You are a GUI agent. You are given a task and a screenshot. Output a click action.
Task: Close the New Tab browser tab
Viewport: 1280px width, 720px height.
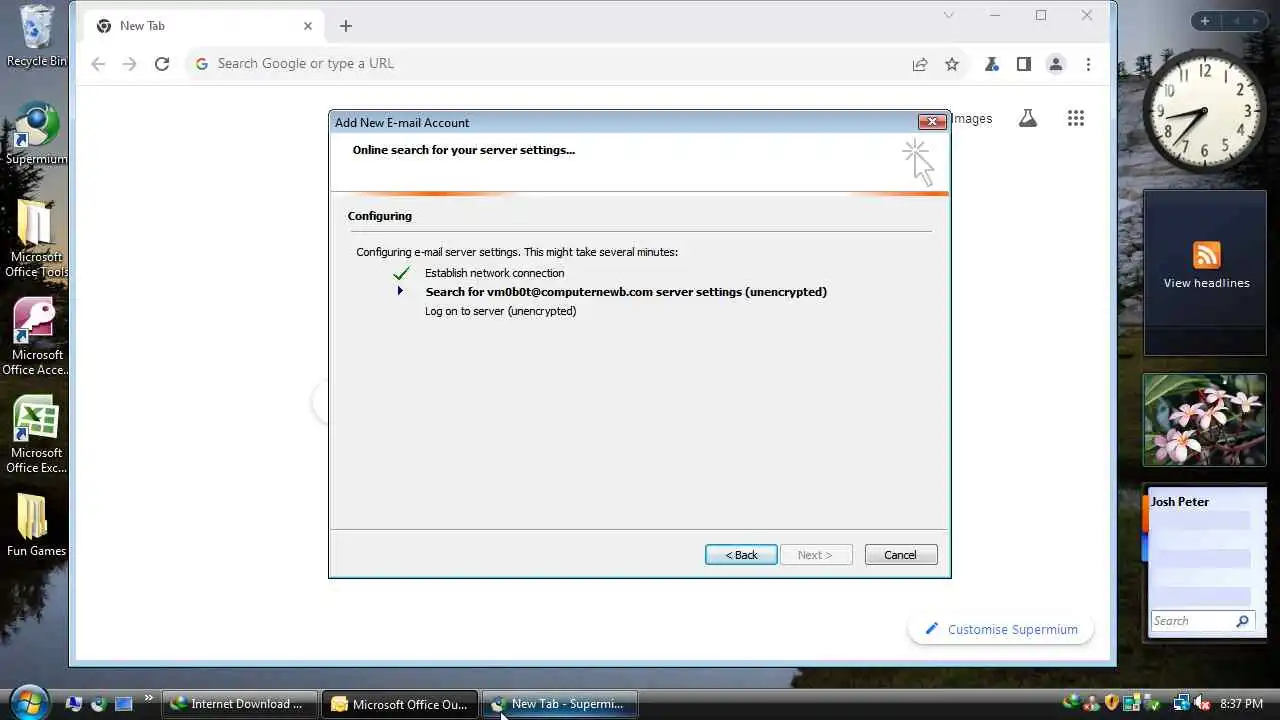pos(308,26)
